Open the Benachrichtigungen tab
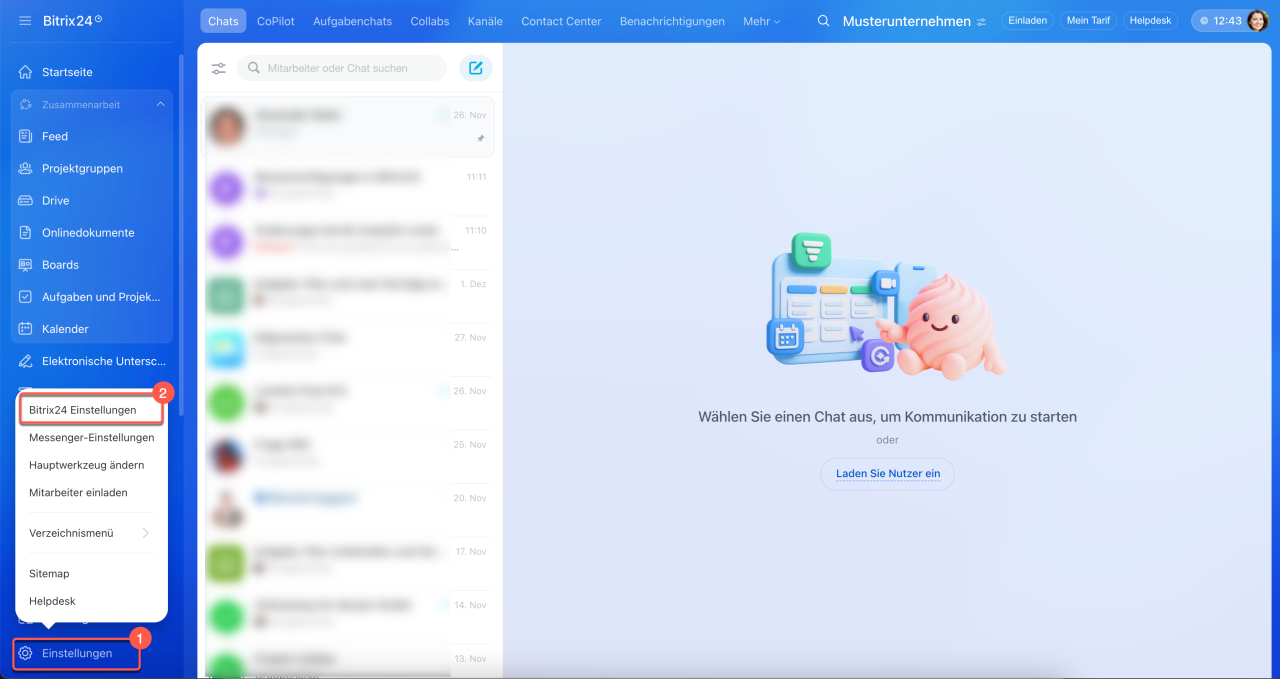This screenshot has width=1280, height=679. 672,21
